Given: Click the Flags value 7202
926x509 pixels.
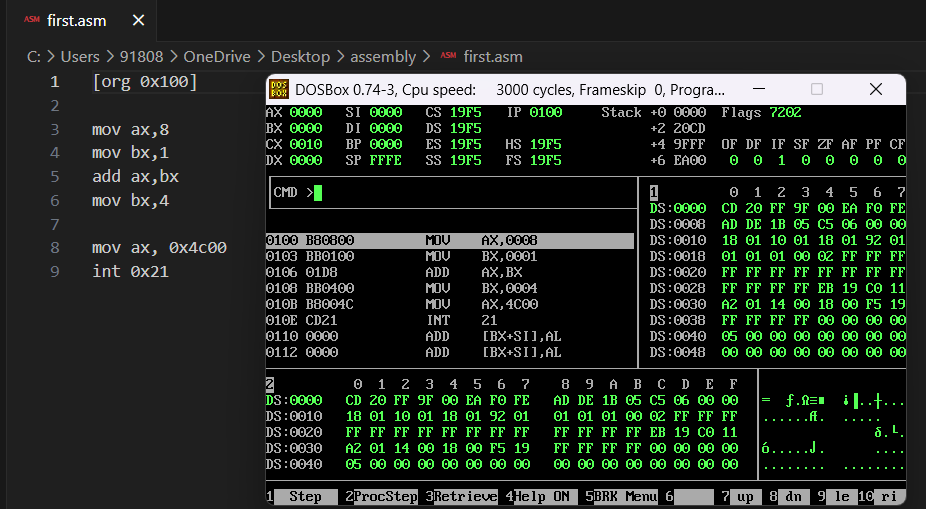Looking at the screenshot, I should coord(785,112).
